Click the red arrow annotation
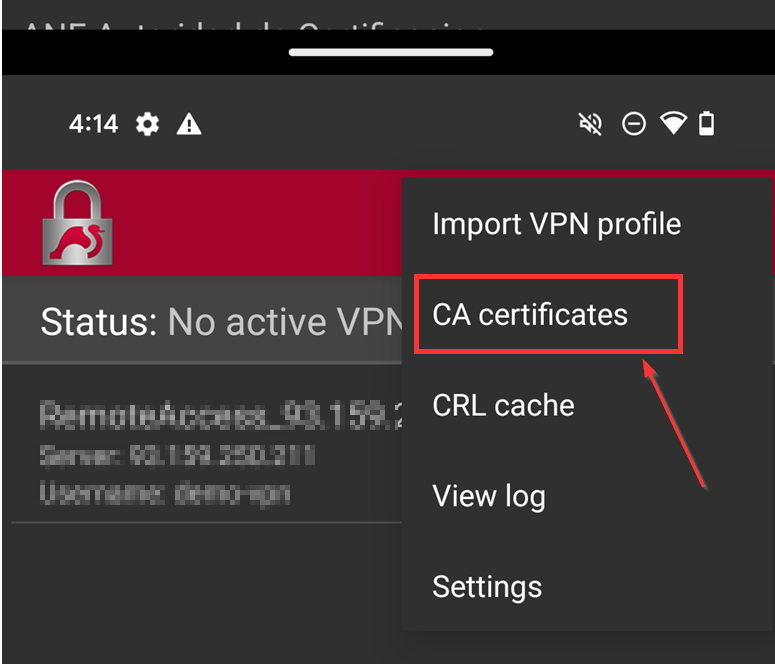 [678, 424]
